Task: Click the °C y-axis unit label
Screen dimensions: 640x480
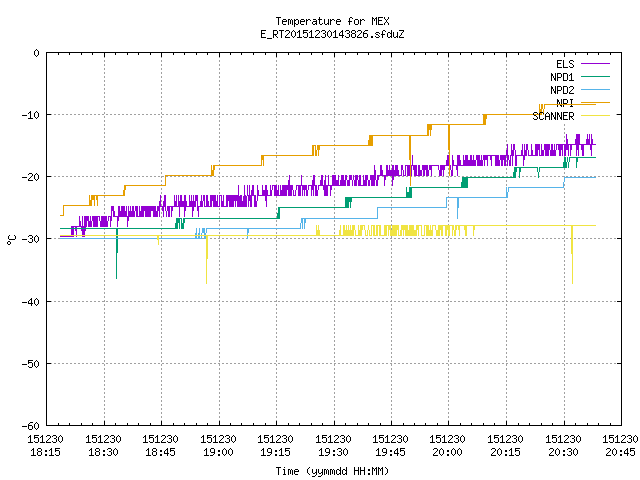Action: pyautogui.click(x=11, y=240)
